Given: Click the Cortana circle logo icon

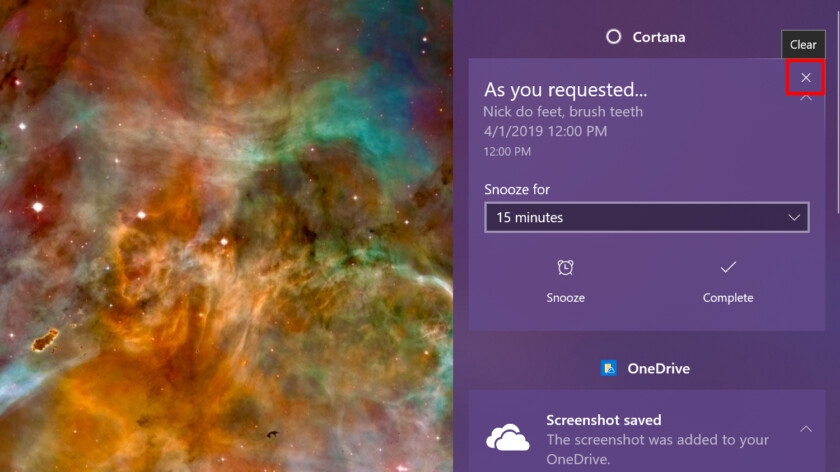Looking at the screenshot, I should [613, 37].
